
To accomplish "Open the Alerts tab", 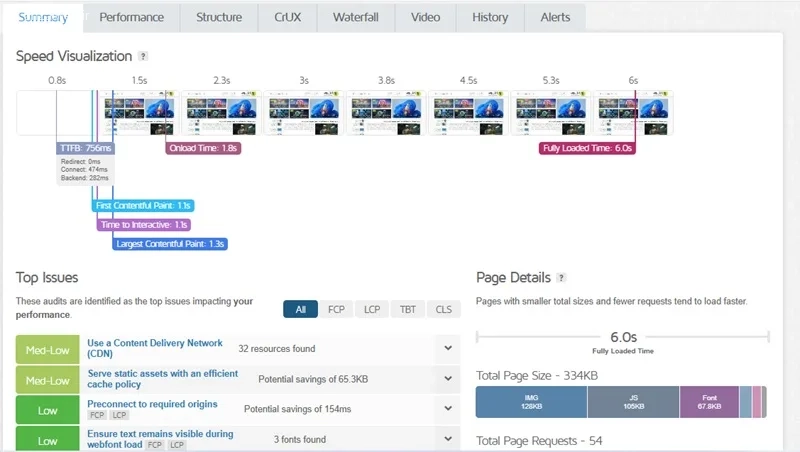I will click(x=555, y=17).
